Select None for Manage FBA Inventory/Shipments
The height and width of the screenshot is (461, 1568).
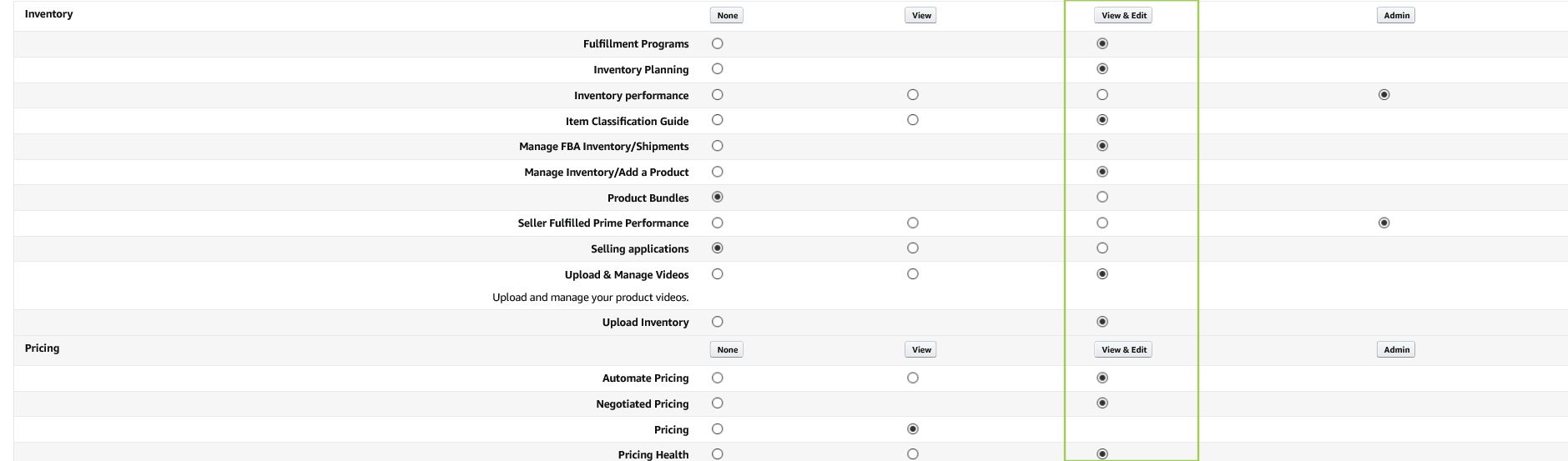click(718, 146)
